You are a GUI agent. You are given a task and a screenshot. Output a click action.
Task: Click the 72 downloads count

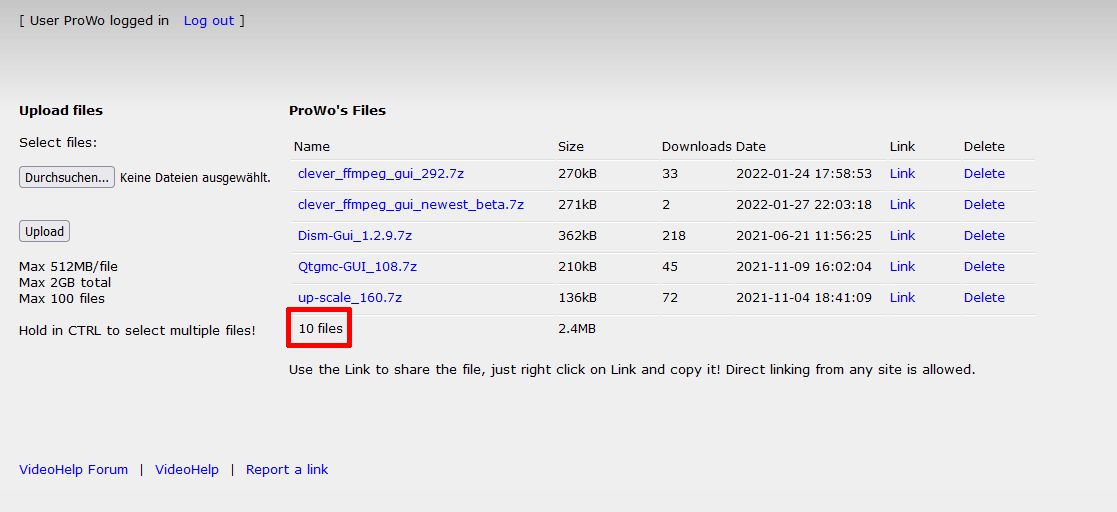670,298
